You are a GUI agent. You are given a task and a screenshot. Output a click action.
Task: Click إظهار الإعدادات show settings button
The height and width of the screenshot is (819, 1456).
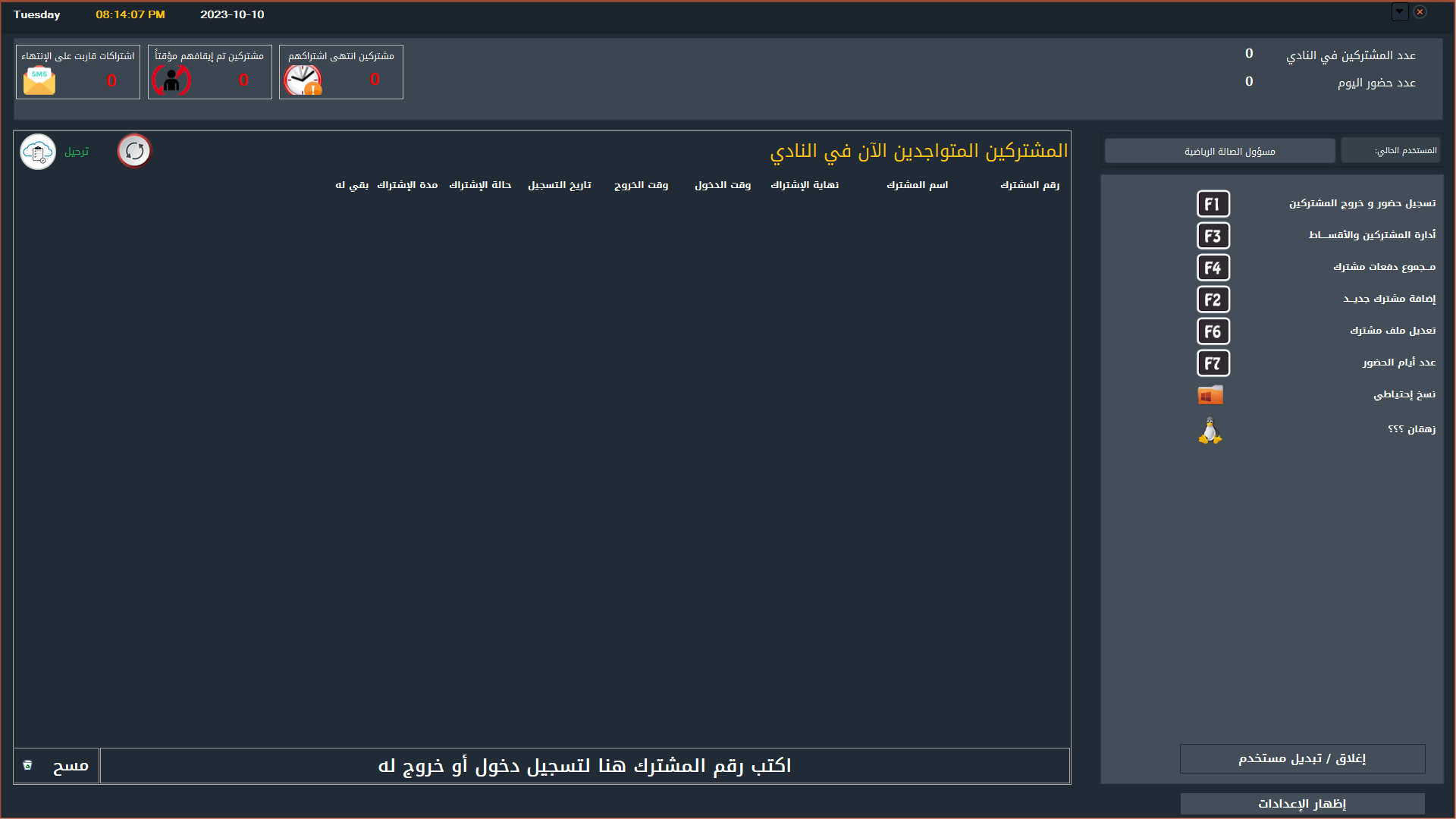pyautogui.click(x=1302, y=804)
